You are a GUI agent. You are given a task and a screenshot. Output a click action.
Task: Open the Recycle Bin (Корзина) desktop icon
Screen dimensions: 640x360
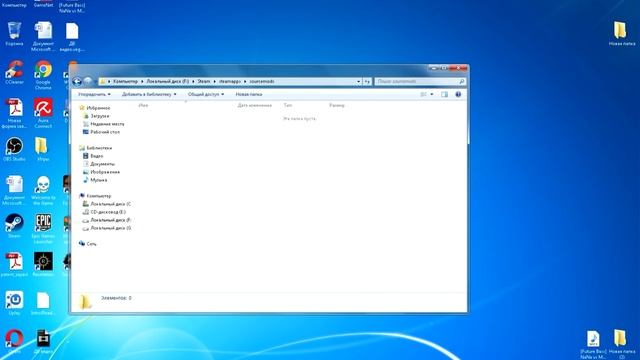tap(14, 33)
